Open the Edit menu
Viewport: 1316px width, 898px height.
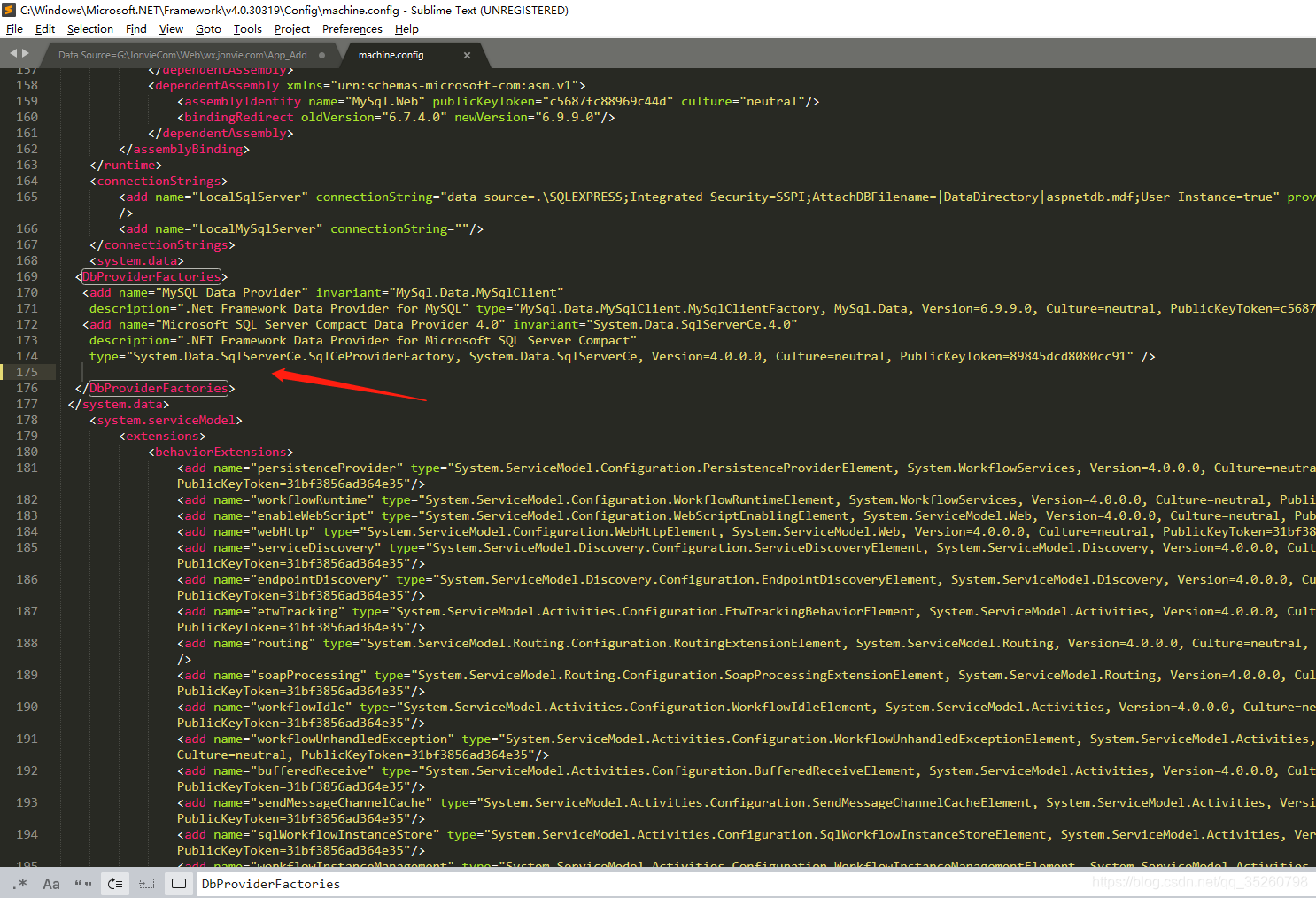tap(45, 29)
